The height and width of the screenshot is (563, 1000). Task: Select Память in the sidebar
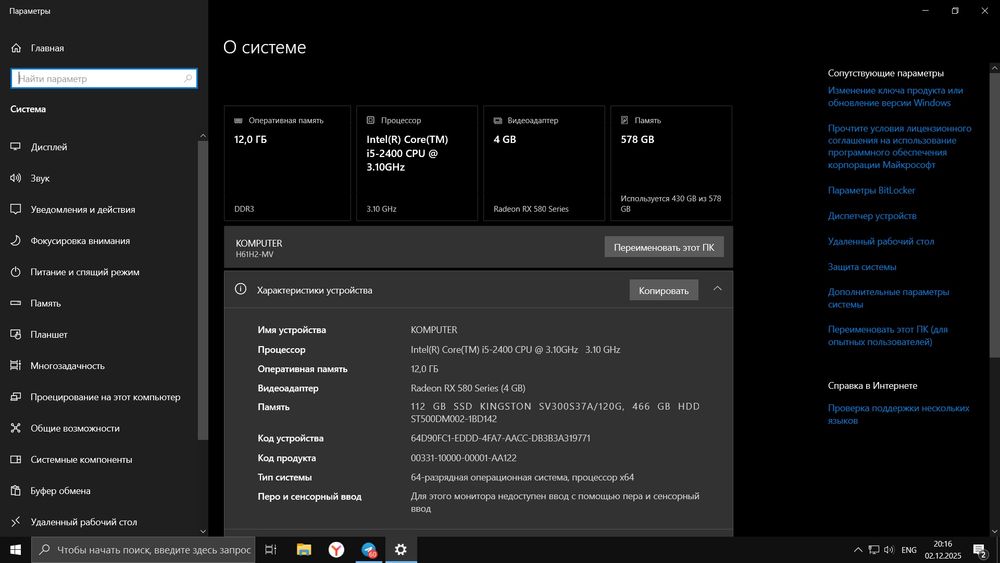click(45, 303)
